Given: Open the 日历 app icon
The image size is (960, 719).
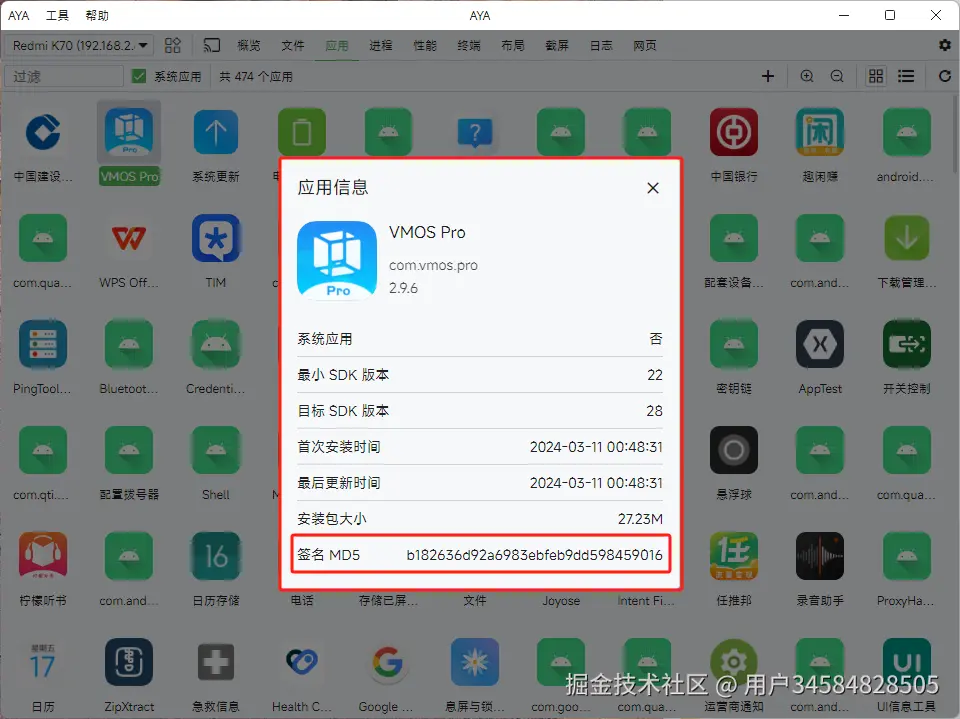Looking at the screenshot, I should pyautogui.click(x=43, y=662).
